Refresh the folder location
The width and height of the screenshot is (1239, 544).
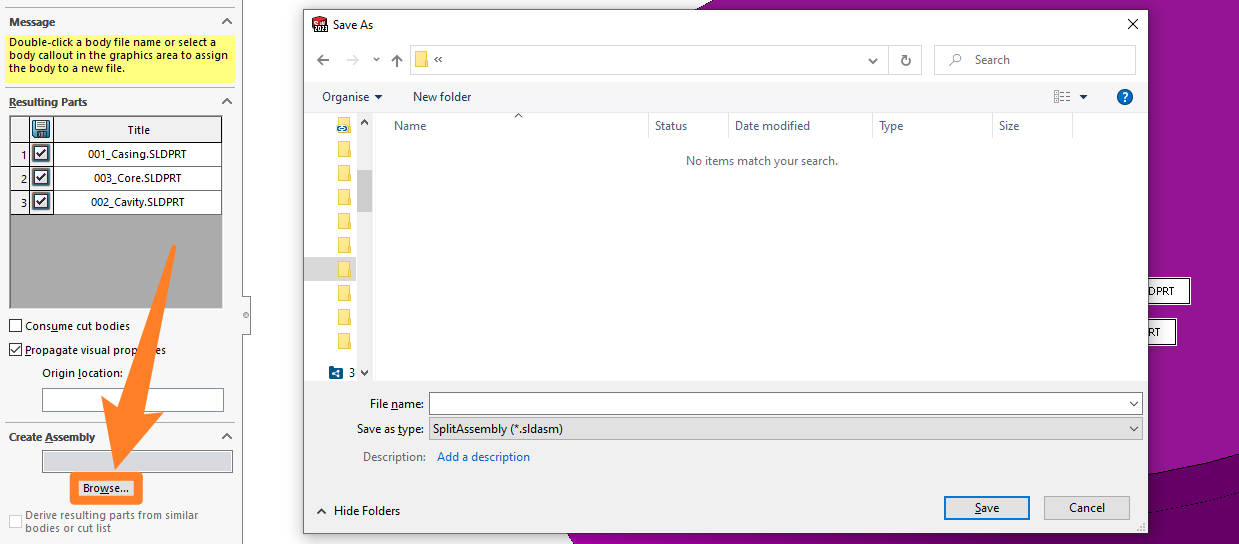tap(905, 60)
